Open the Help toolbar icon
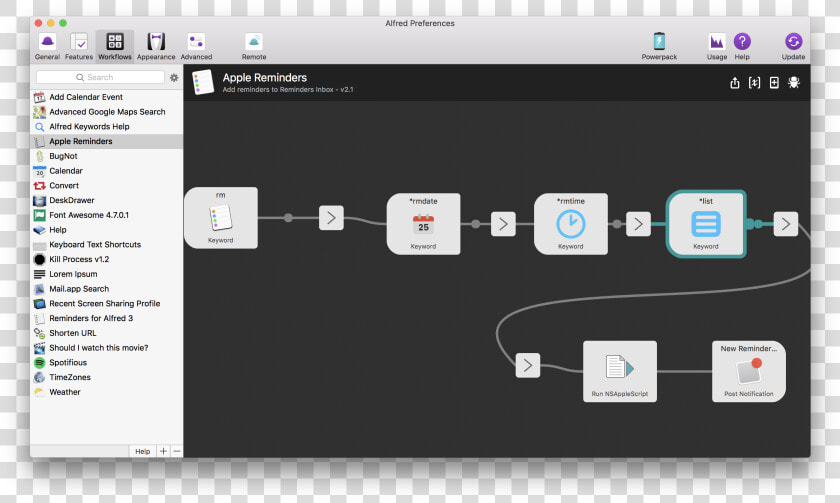Image resolution: width=840 pixels, height=503 pixels. pos(742,46)
